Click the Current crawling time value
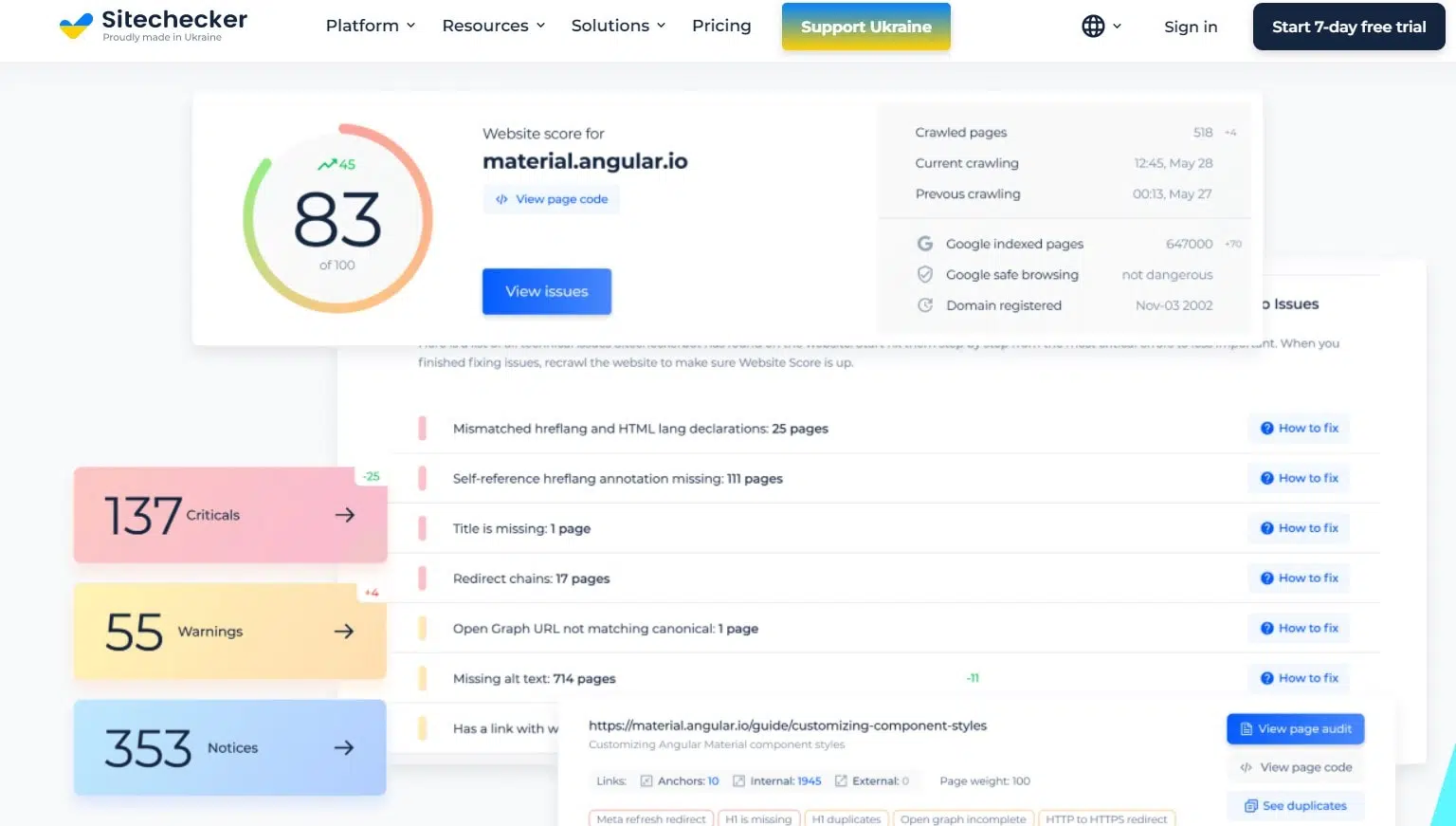The width and height of the screenshot is (1456, 826). click(x=1174, y=163)
